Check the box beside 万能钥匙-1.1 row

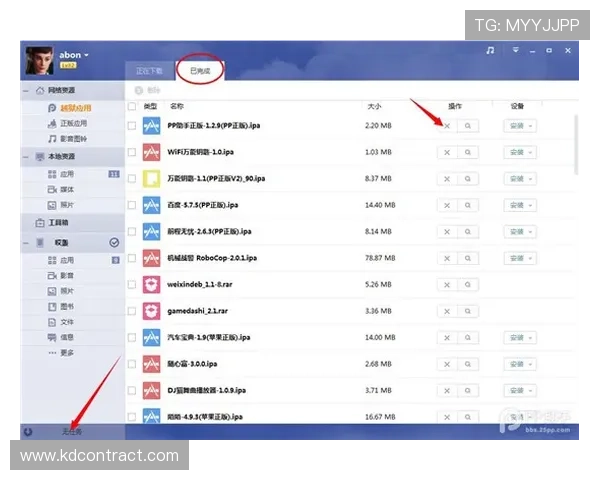pos(132,179)
